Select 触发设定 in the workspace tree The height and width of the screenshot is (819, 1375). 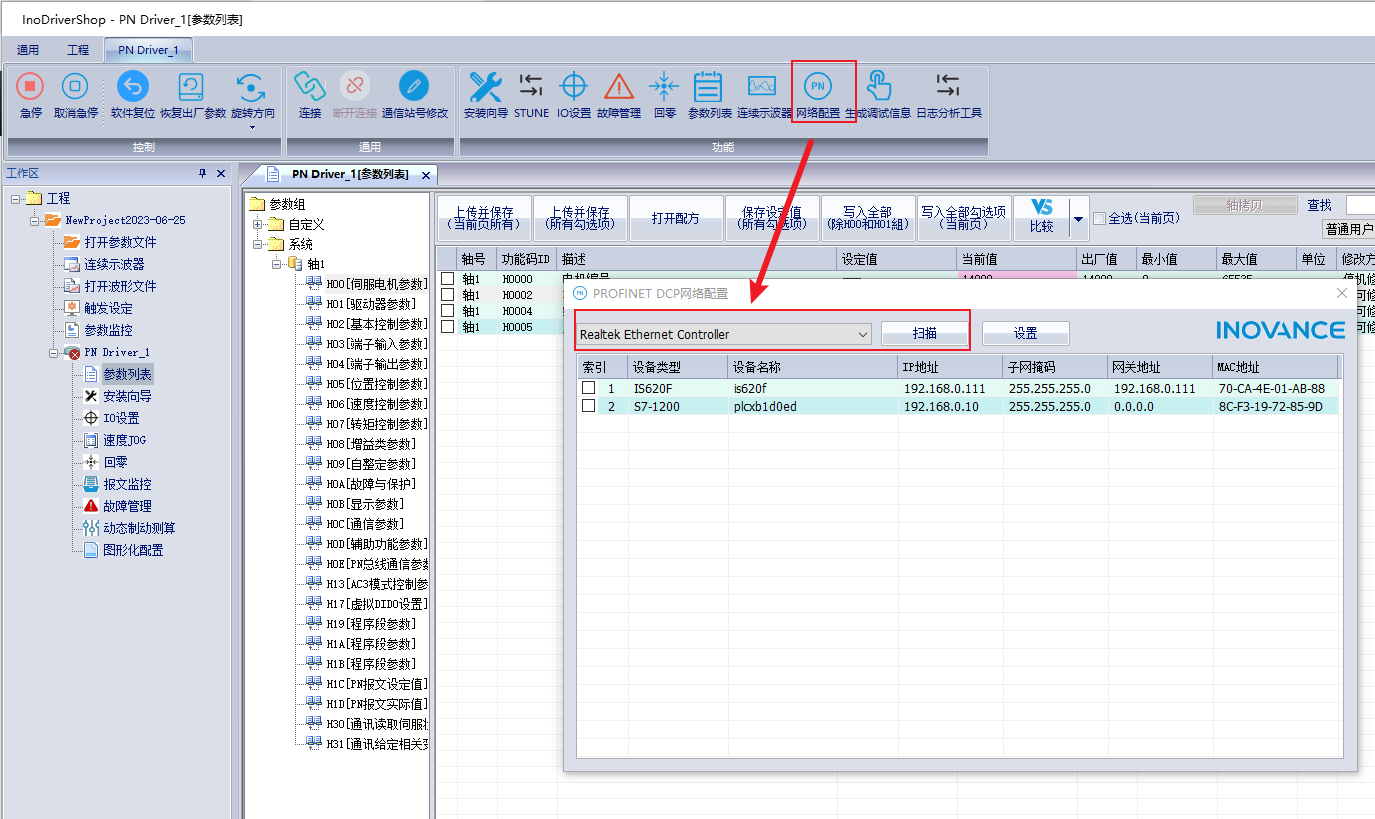pyautogui.click(x=108, y=308)
